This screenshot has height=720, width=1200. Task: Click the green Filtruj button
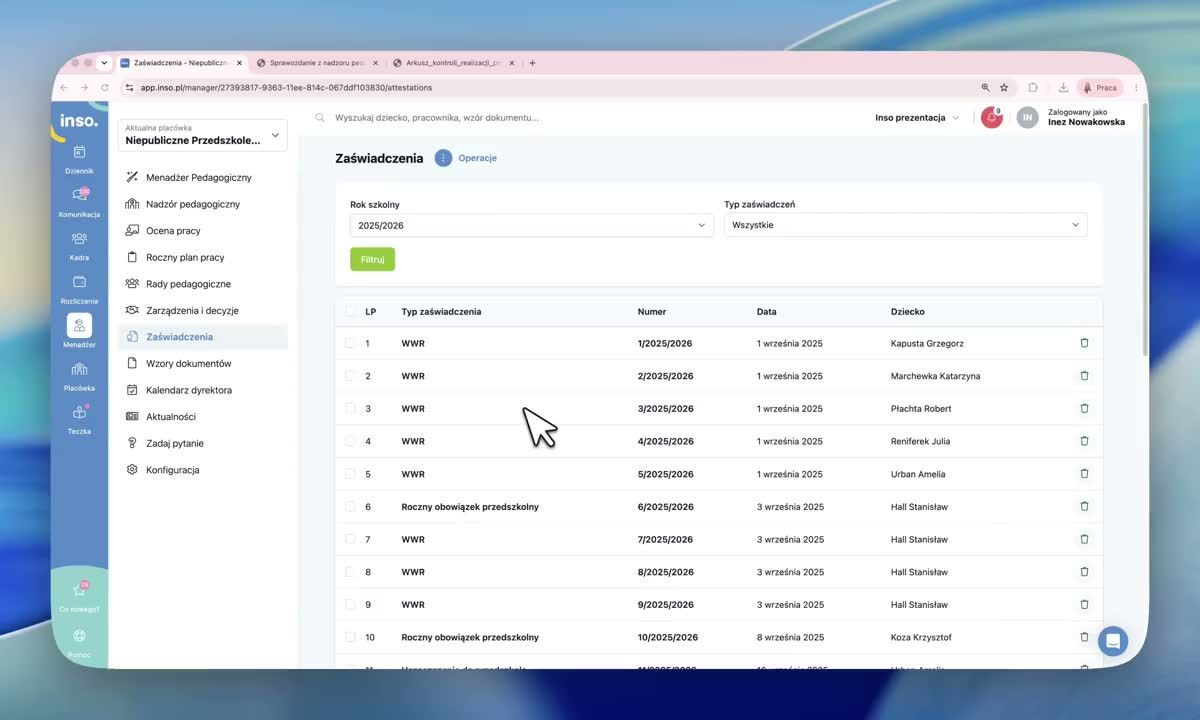[372, 259]
